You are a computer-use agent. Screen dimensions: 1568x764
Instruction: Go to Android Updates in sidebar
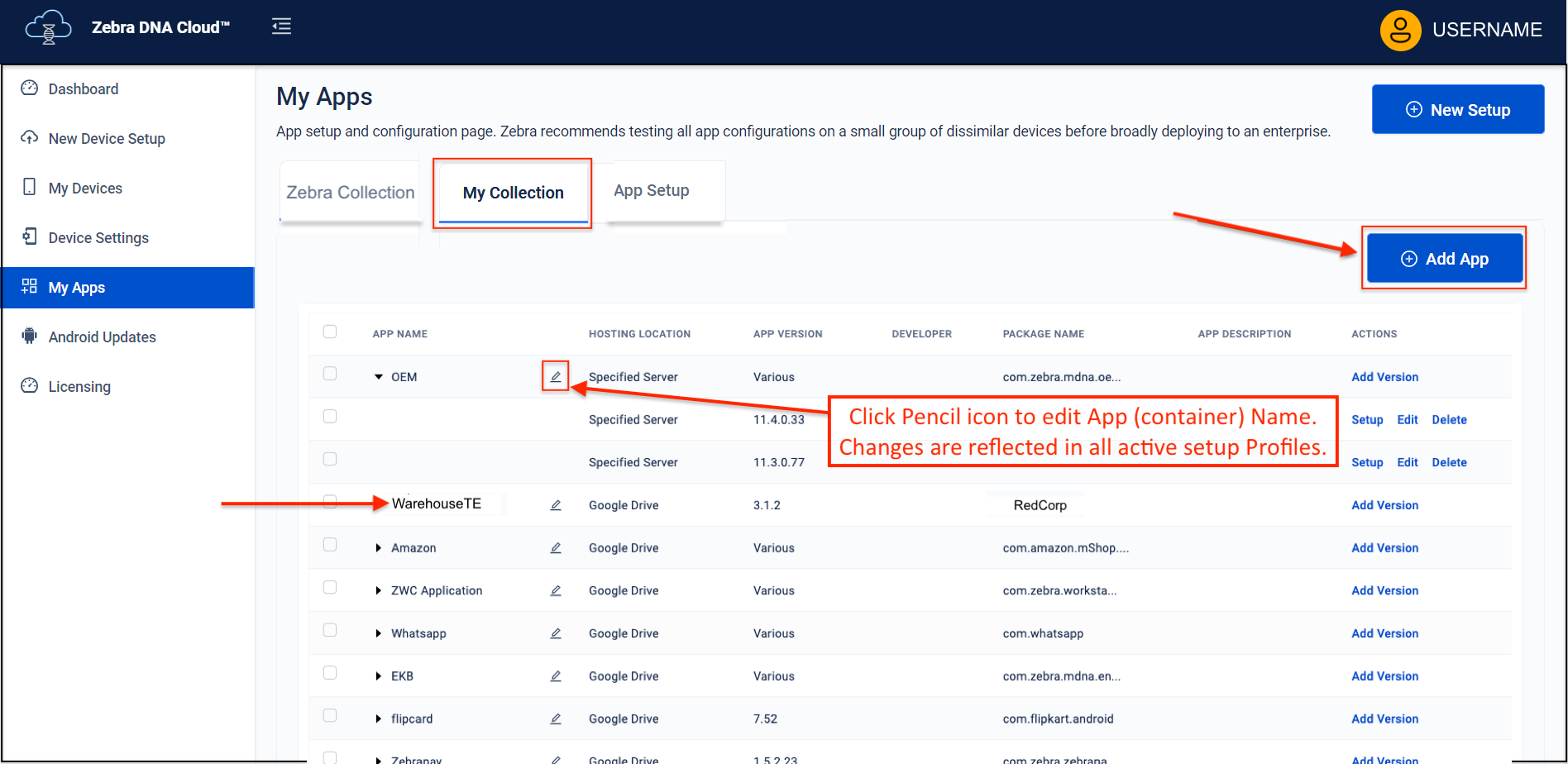point(102,337)
